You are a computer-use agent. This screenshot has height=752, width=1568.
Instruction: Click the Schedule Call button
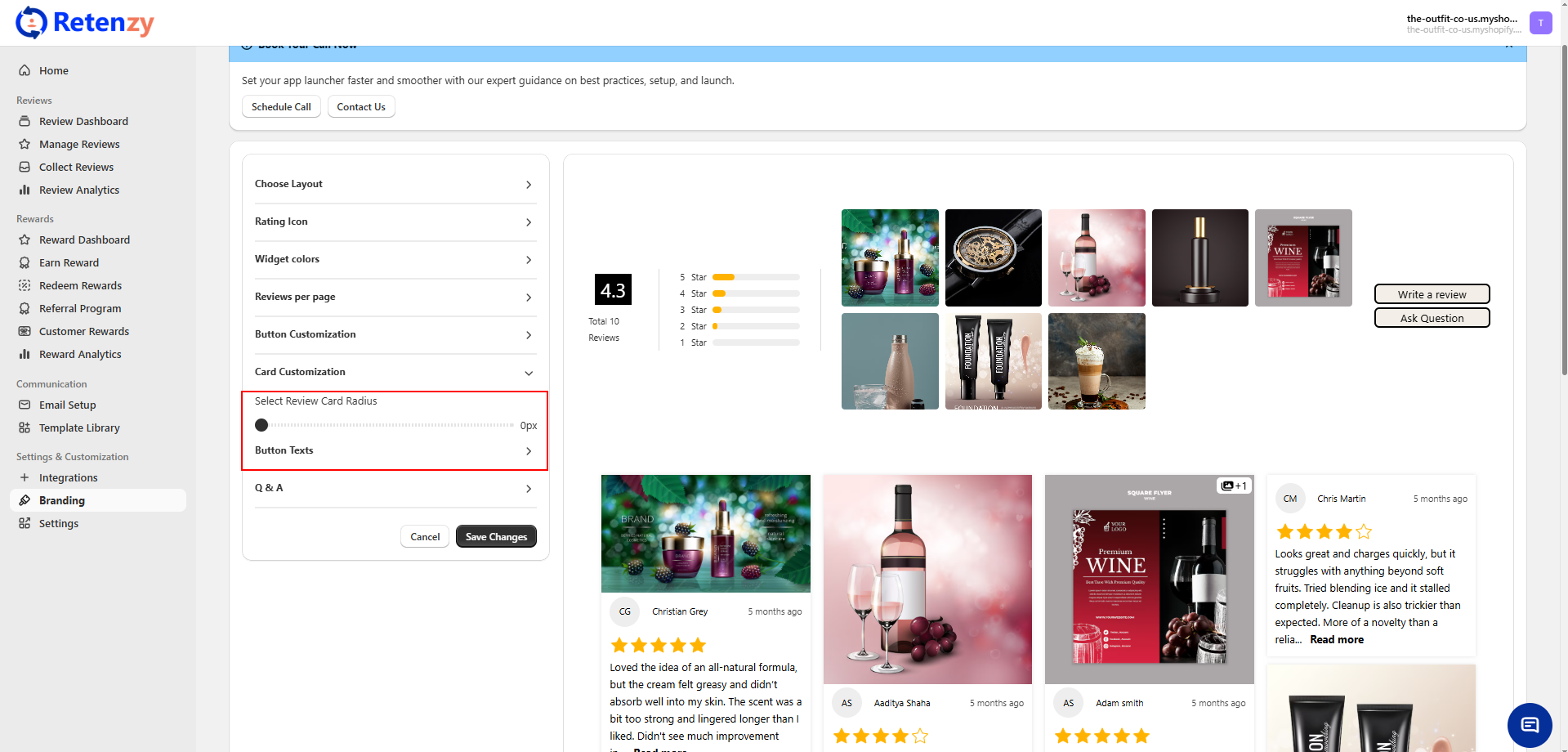click(x=281, y=107)
